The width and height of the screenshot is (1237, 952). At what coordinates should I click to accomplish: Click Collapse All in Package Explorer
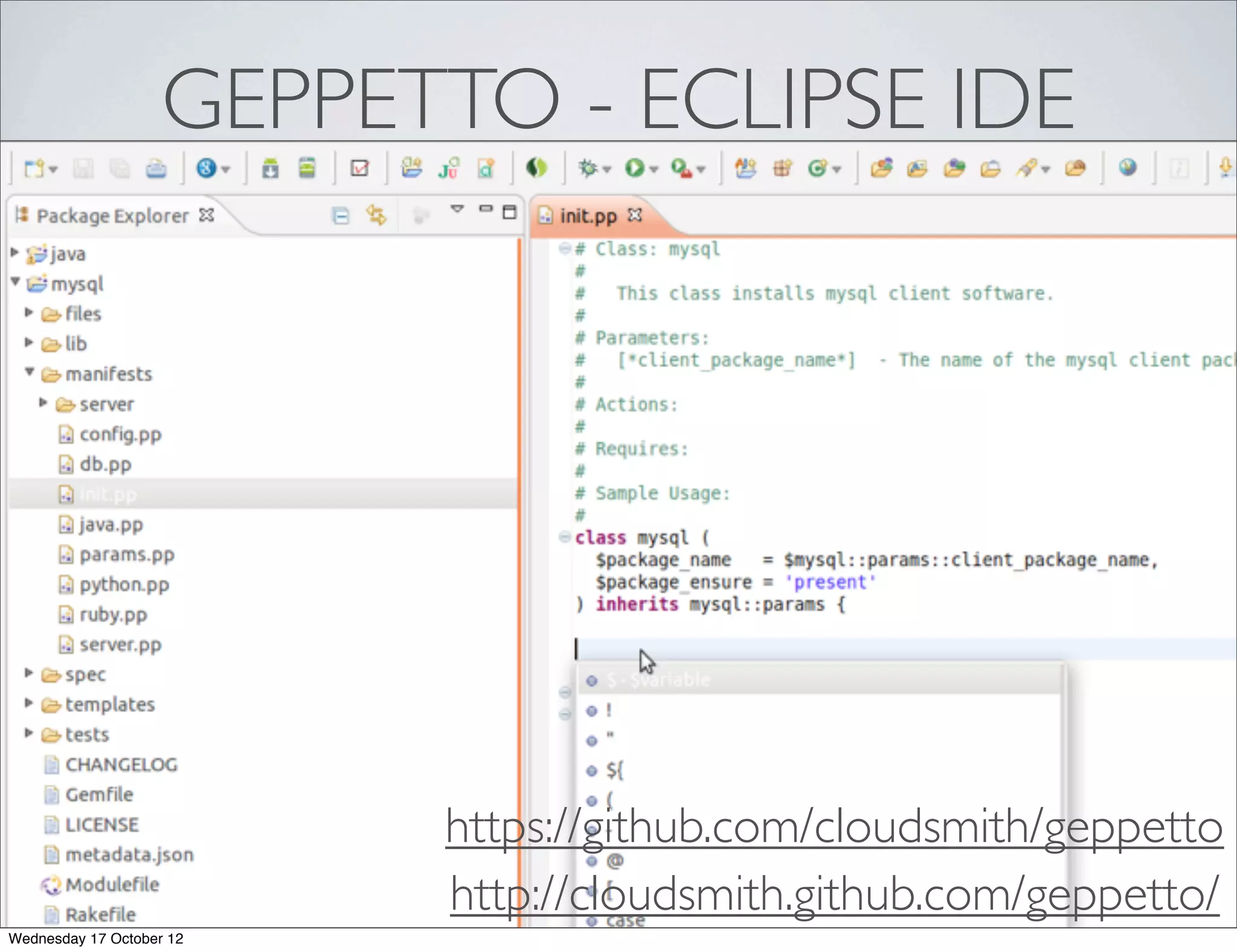[341, 216]
